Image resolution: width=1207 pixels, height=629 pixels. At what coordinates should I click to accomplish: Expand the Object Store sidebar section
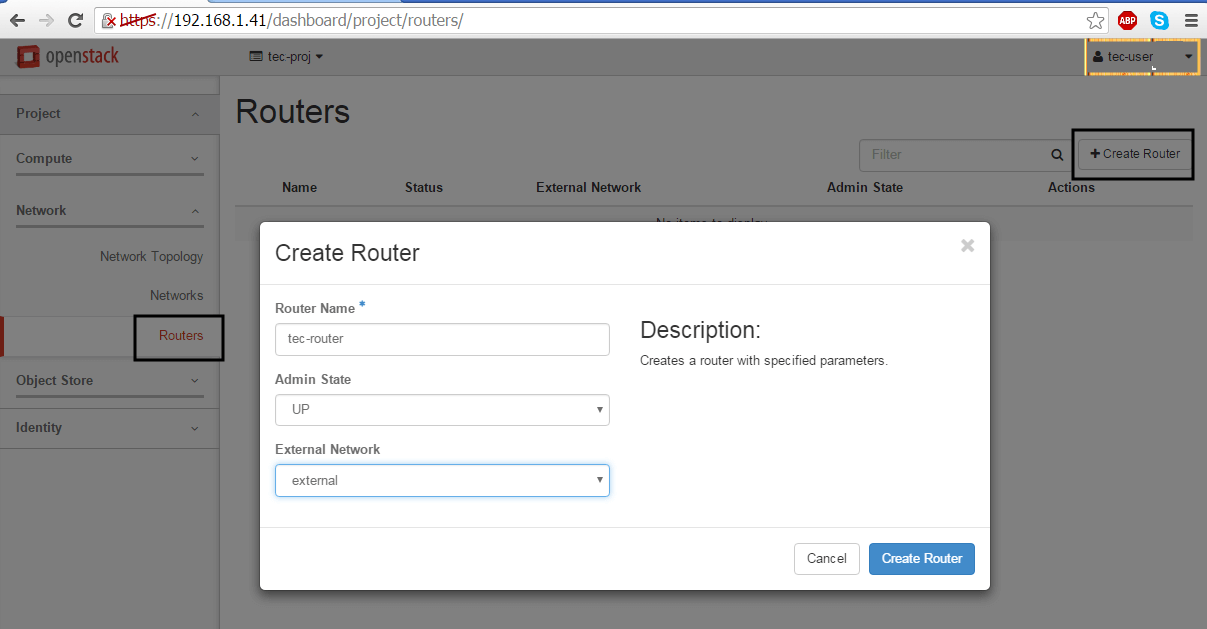click(109, 380)
